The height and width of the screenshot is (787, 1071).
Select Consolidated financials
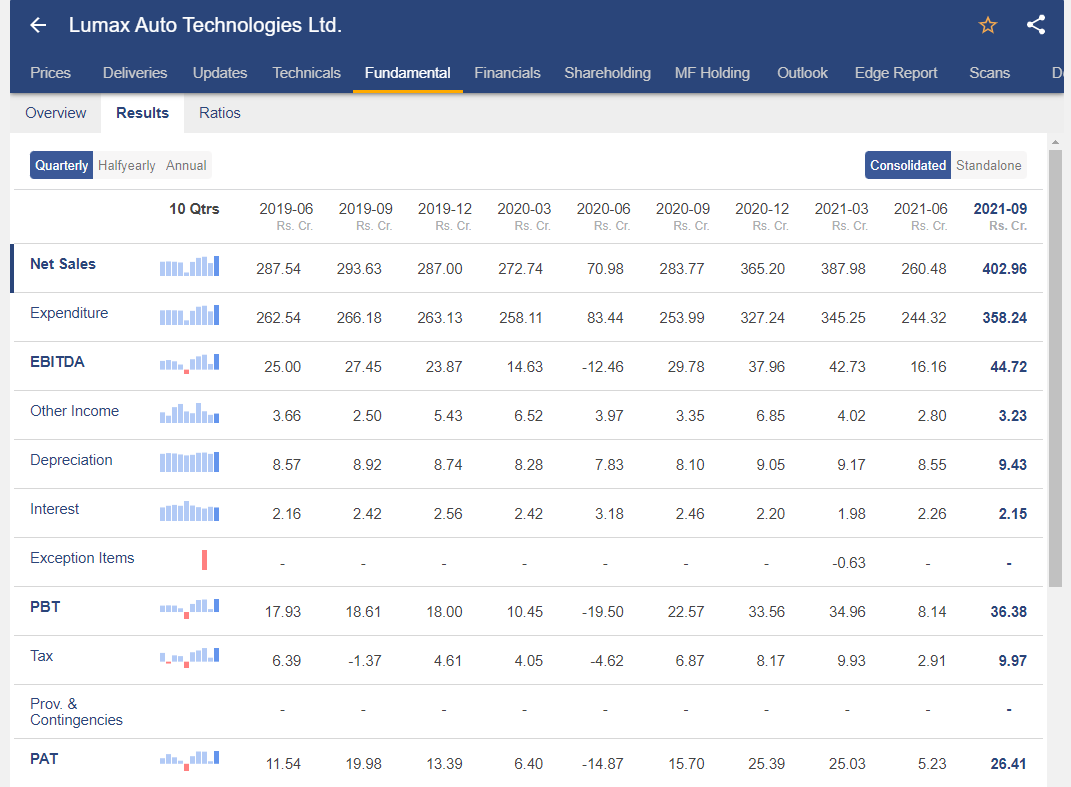(908, 165)
